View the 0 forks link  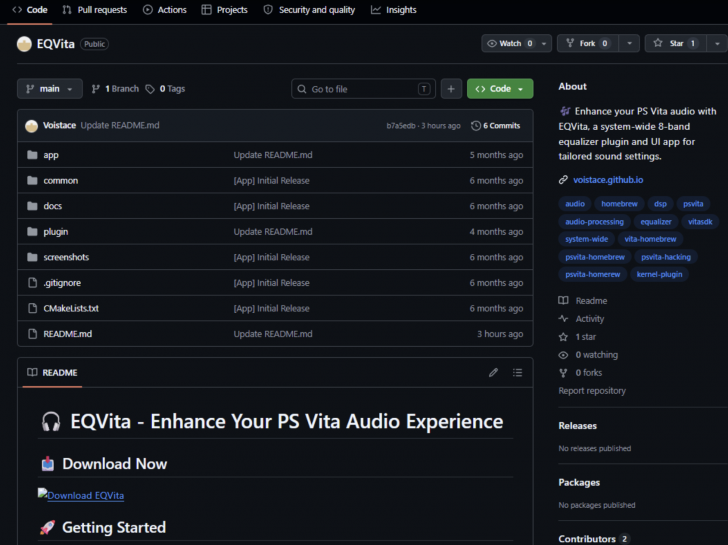[580, 373]
